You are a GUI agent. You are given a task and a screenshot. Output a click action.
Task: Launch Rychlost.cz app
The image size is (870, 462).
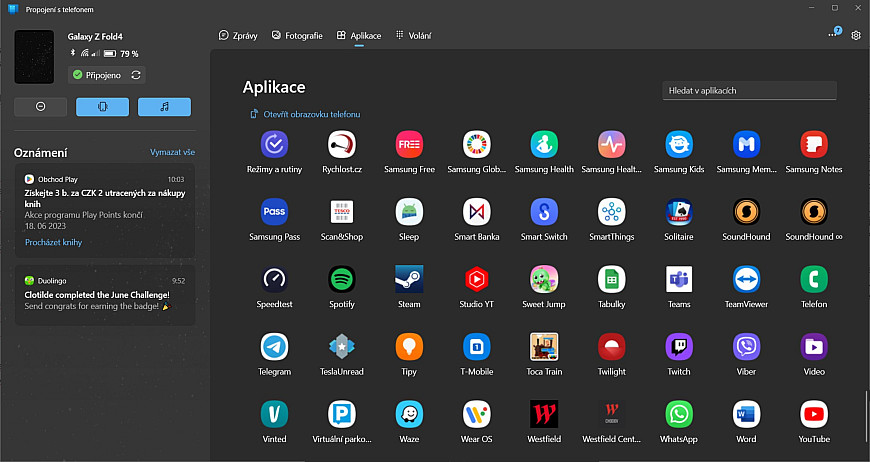point(342,145)
